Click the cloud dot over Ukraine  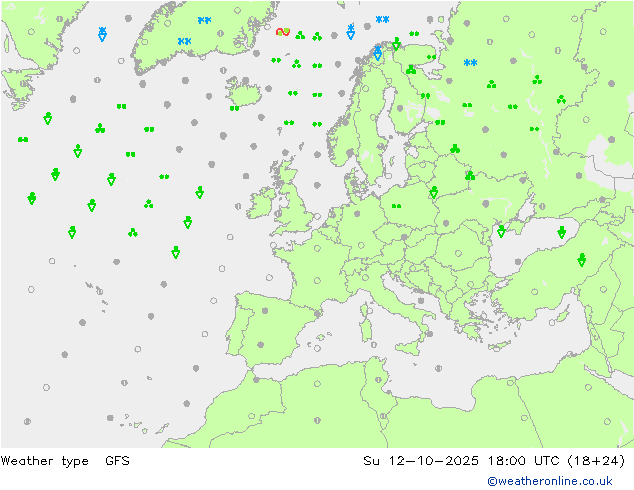486,203
